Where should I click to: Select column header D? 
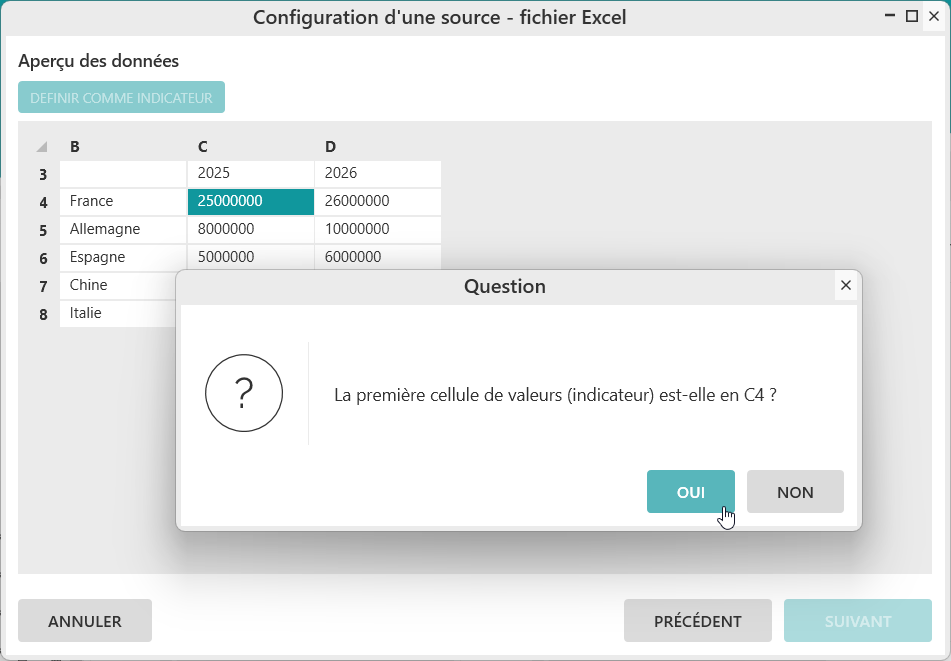click(330, 147)
